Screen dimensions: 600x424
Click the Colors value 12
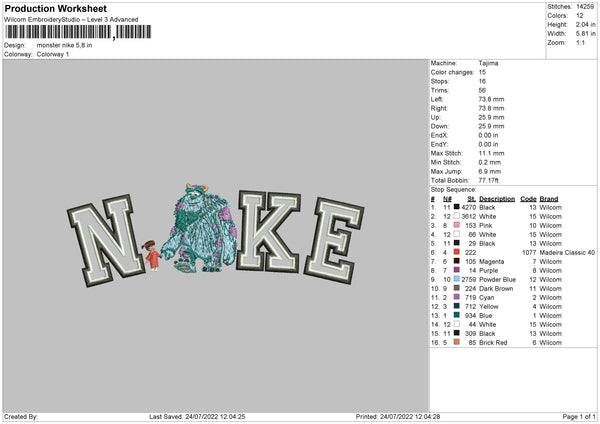[580, 16]
